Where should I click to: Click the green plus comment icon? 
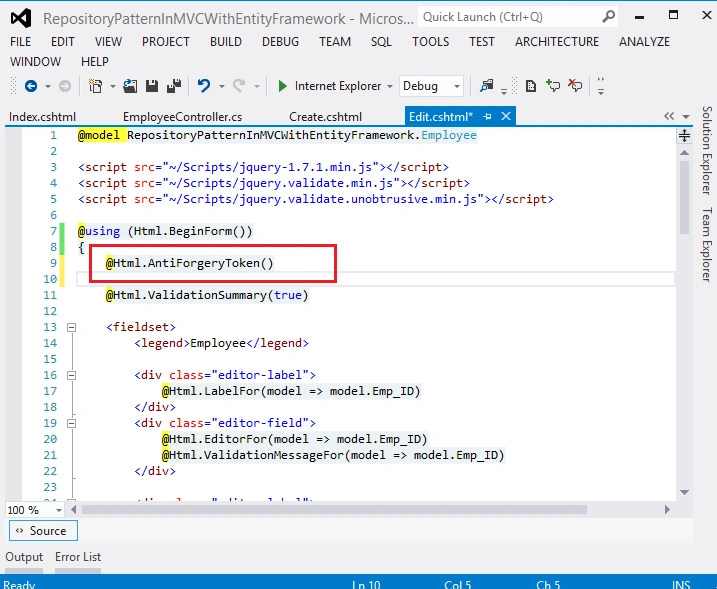553,86
